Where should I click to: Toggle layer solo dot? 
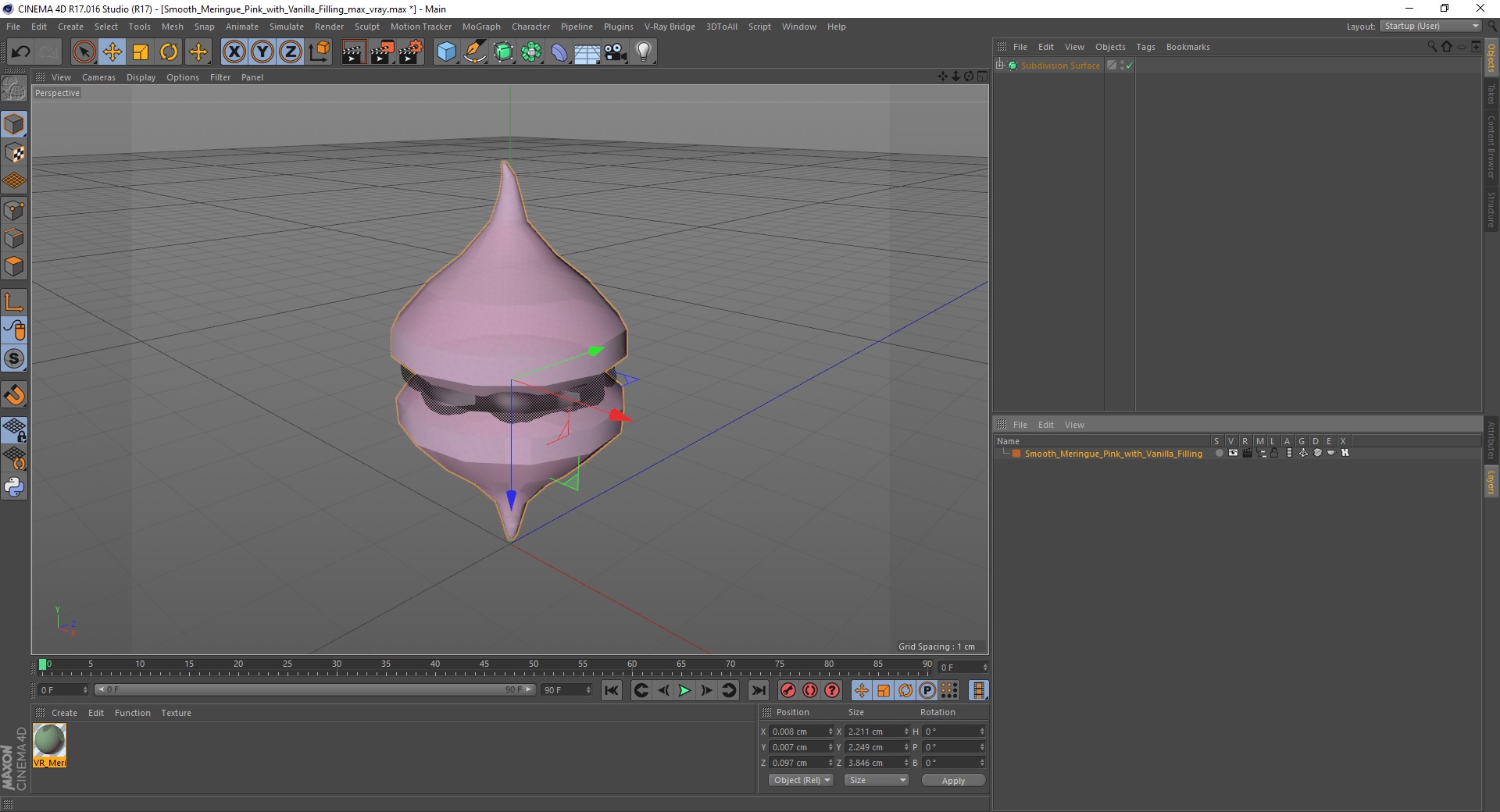1219,453
